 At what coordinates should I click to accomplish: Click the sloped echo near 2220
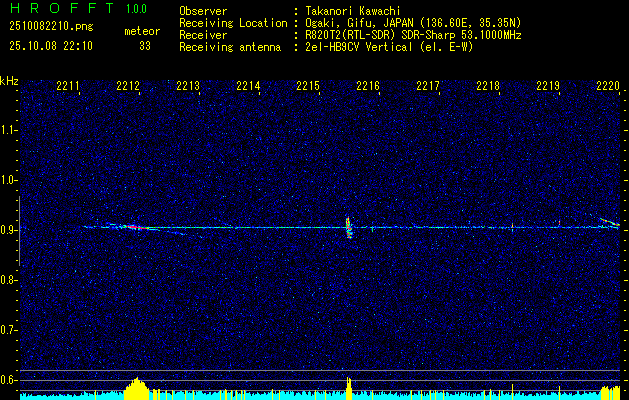[609, 221]
